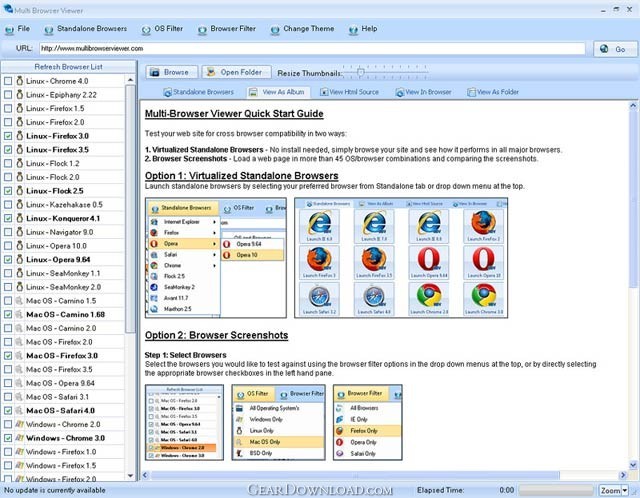Click the camera icon on the Browse button

pos(154,72)
